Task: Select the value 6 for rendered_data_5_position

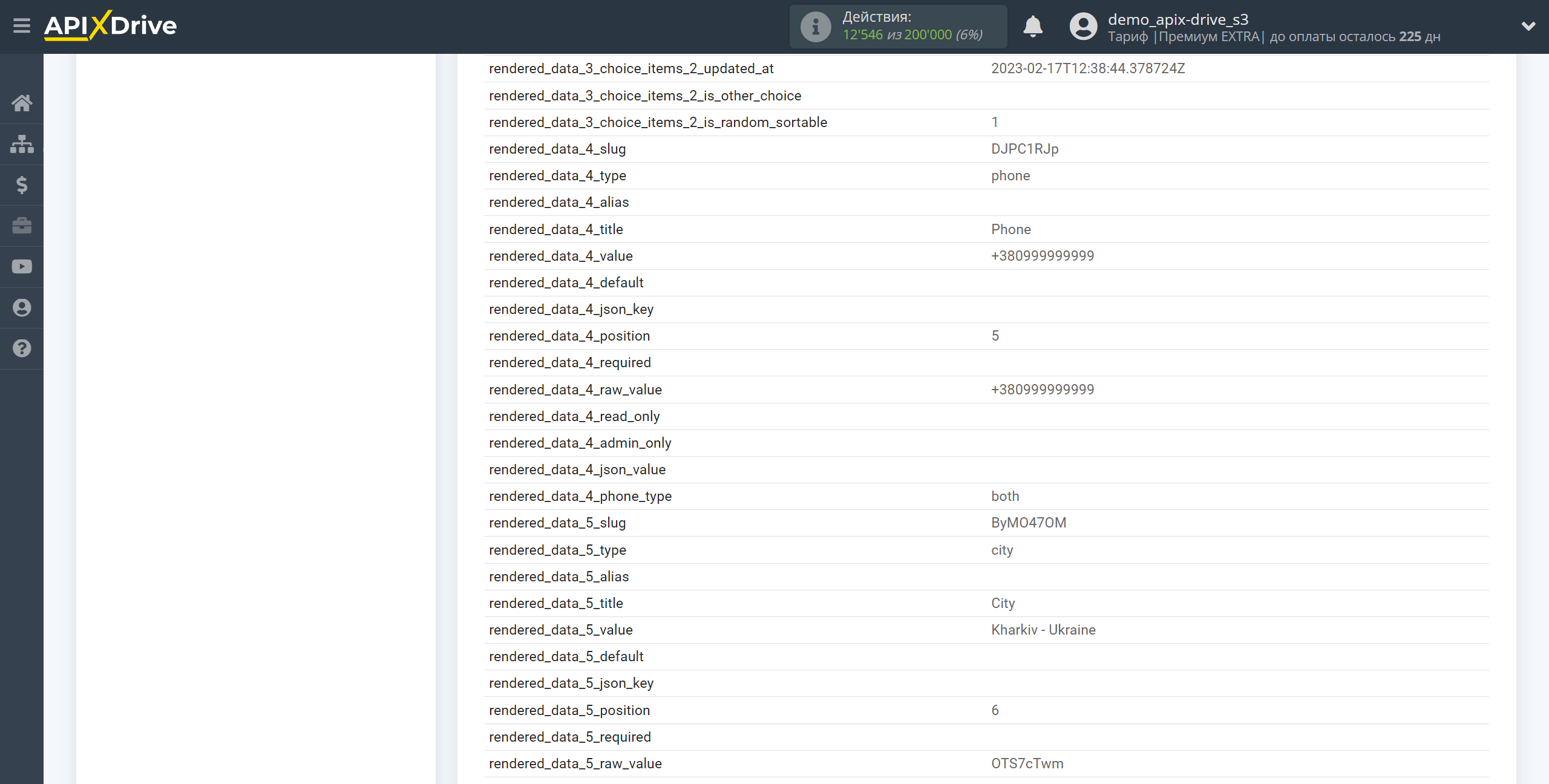Action: [x=995, y=710]
